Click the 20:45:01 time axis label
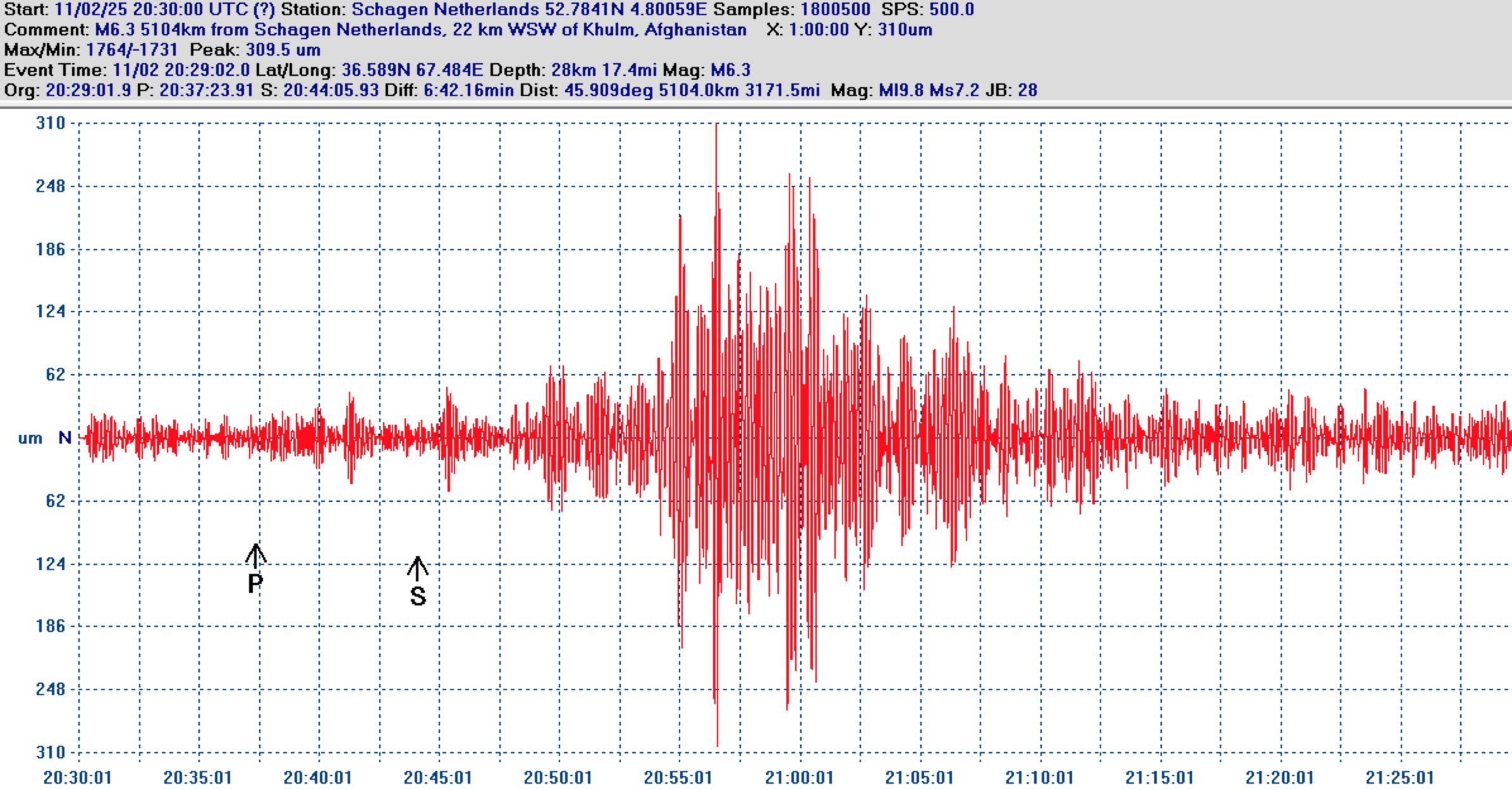 tap(438, 777)
